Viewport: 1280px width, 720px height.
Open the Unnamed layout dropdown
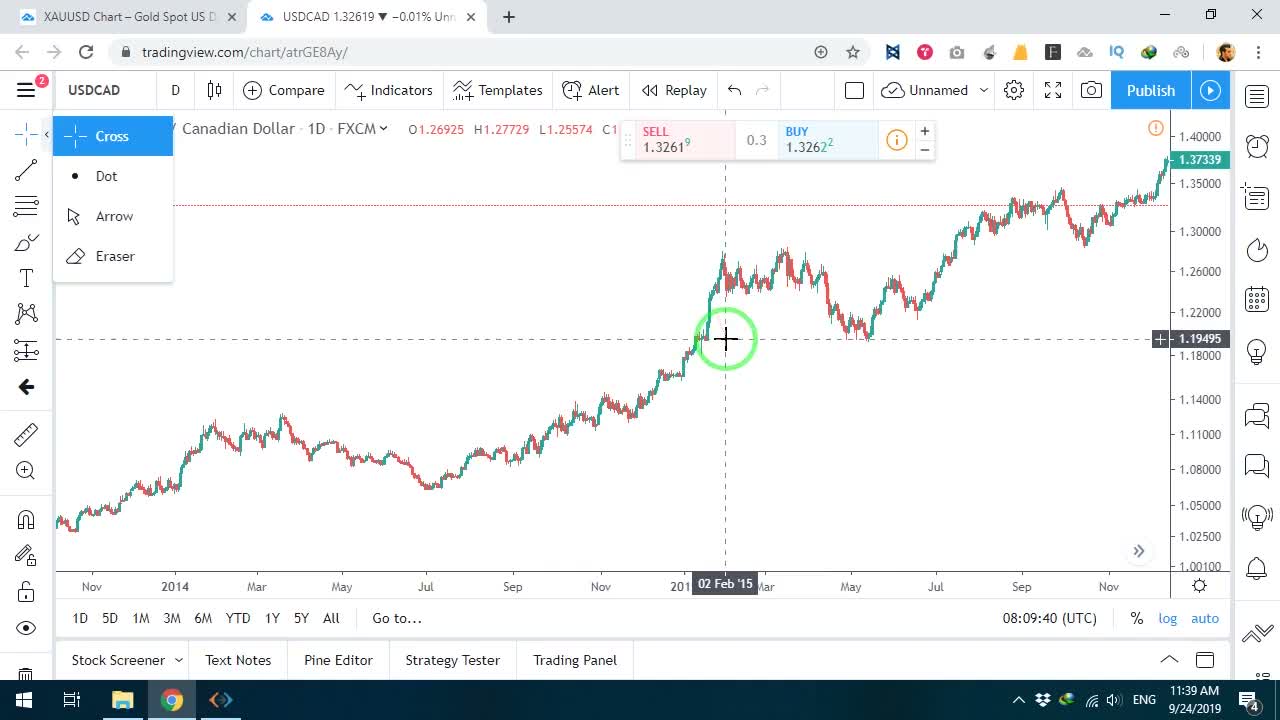(x=934, y=90)
